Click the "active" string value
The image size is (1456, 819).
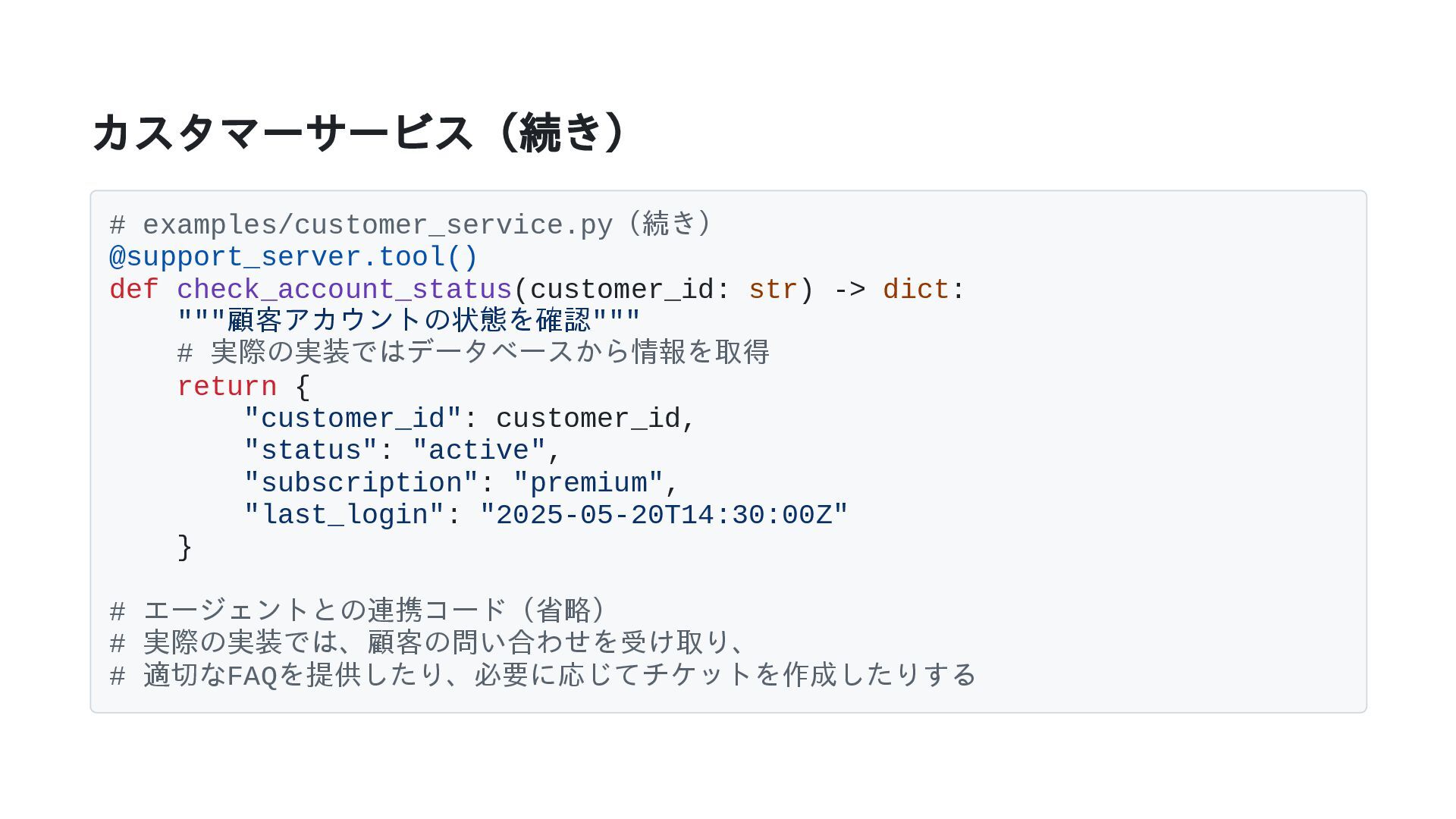pos(479,450)
